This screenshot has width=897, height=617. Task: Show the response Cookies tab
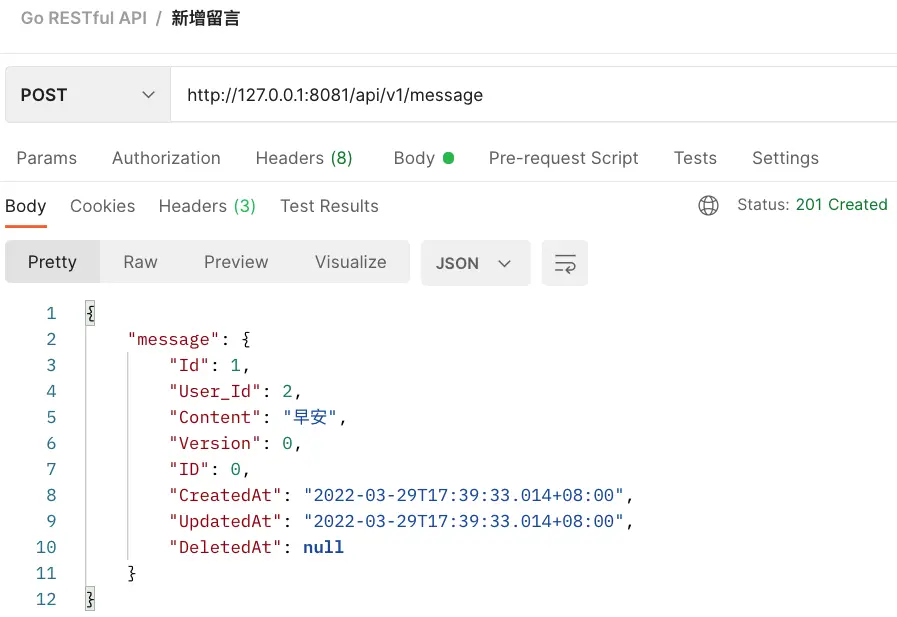coord(102,206)
